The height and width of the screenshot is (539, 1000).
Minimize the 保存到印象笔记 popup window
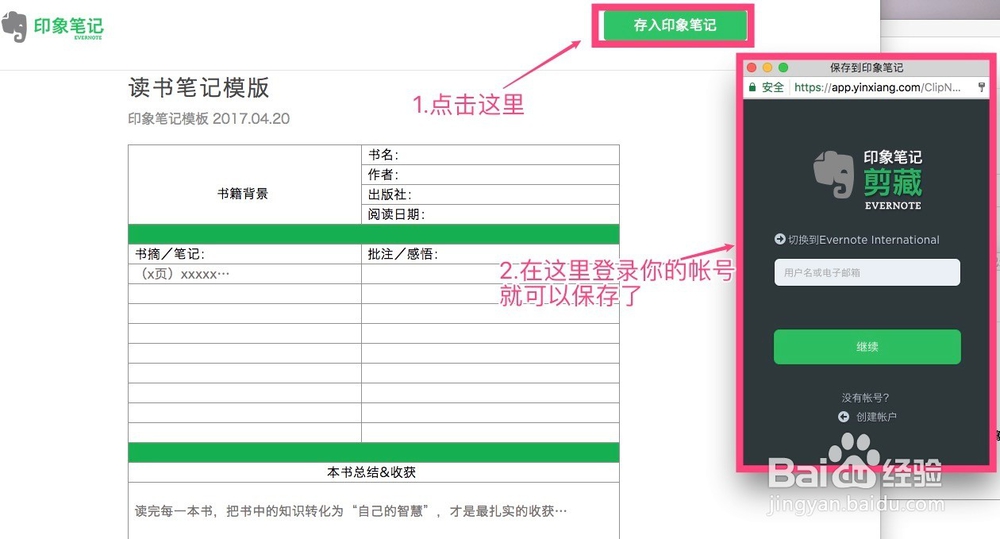coord(767,68)
